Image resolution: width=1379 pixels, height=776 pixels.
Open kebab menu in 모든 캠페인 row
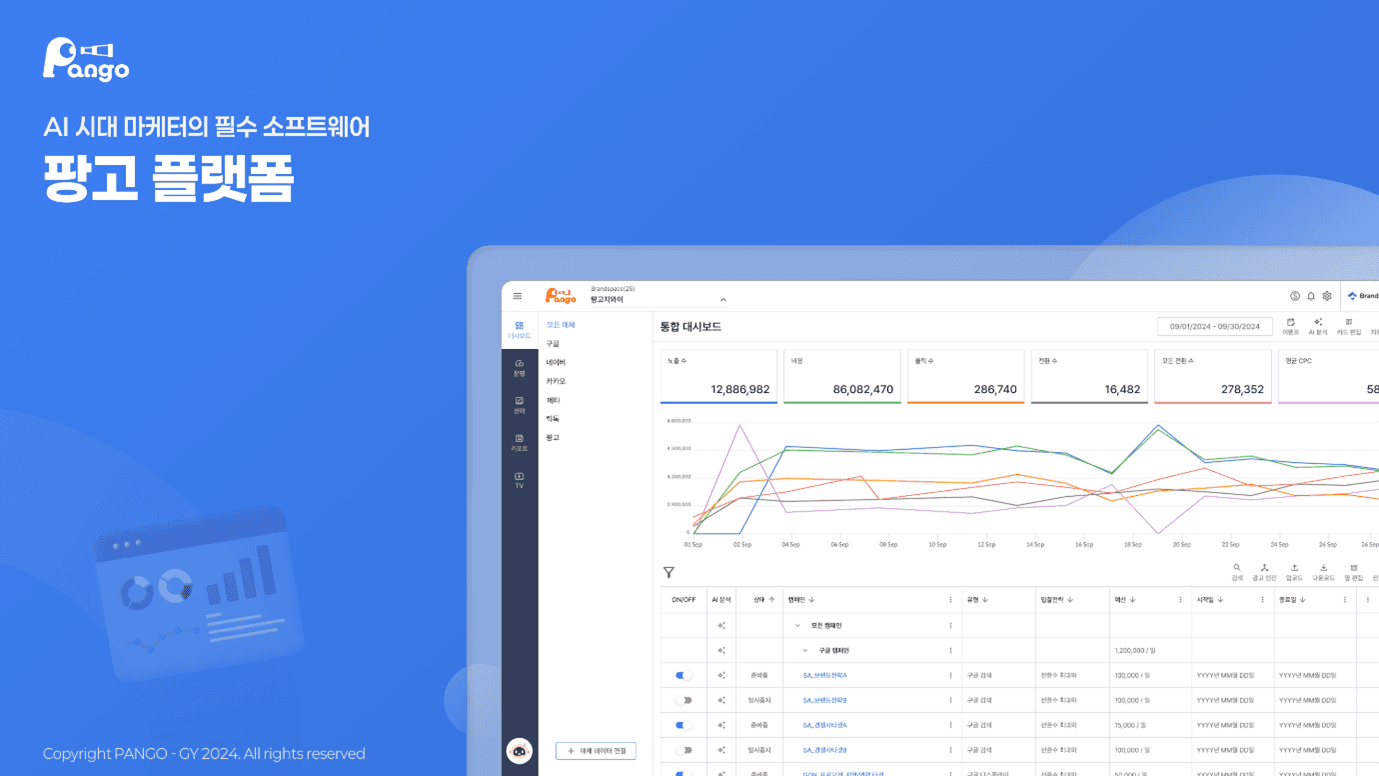pyautogui.click(x=950, y=625)
